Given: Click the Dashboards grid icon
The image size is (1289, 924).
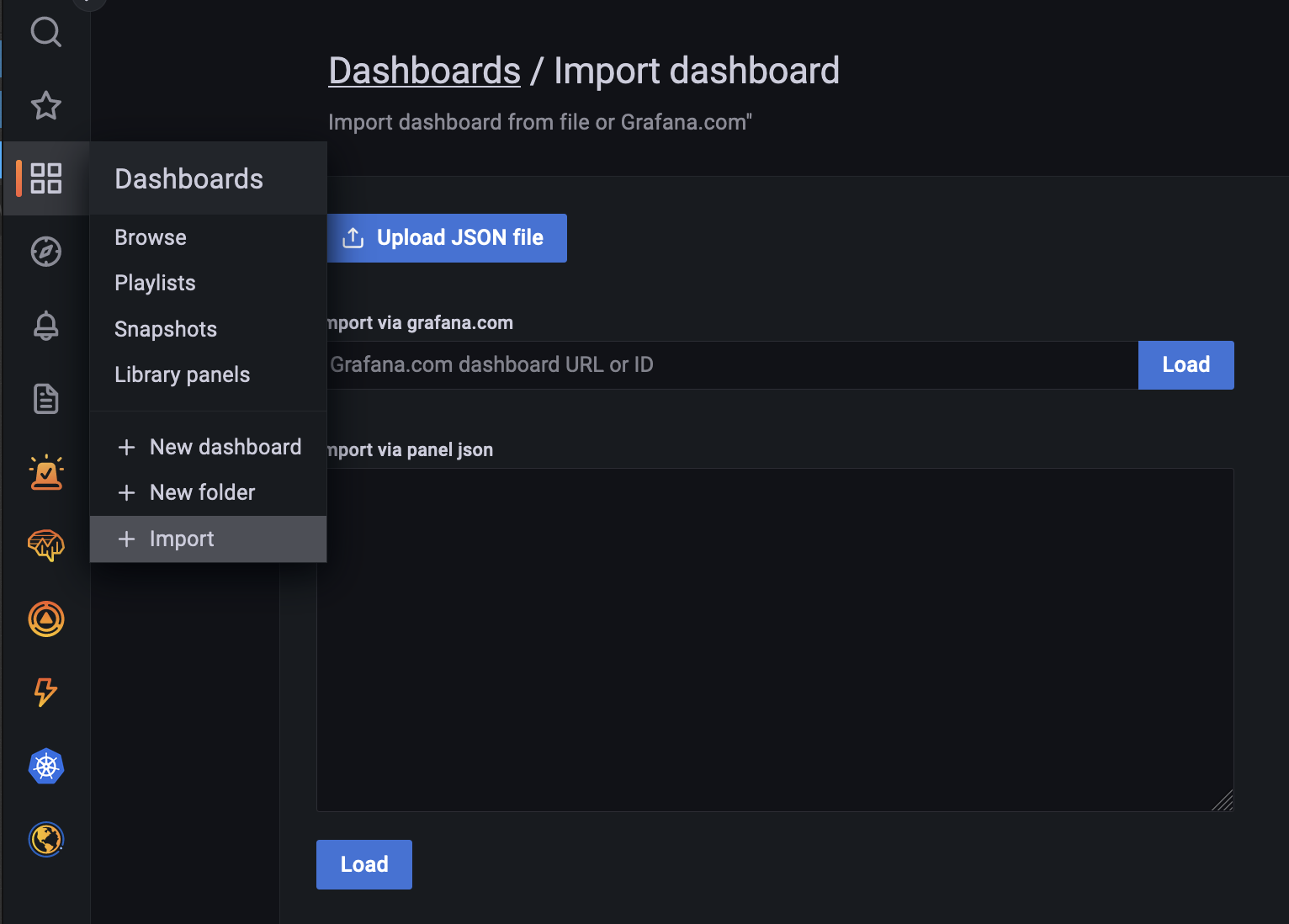Looking at the screenshot, I should coord(46,178).
